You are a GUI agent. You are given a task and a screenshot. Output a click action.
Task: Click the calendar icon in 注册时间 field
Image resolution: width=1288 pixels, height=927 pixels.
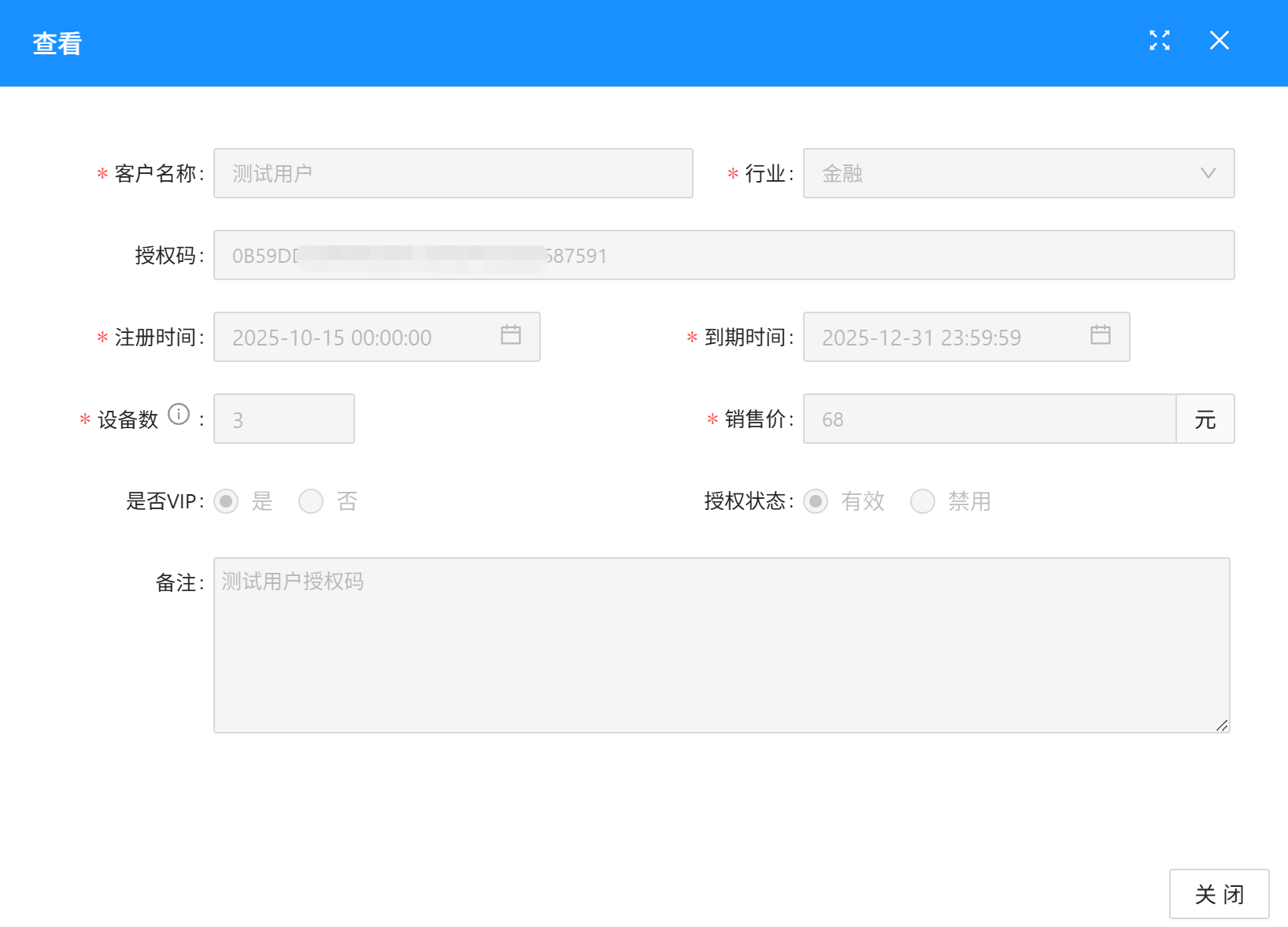pos(511,335)
